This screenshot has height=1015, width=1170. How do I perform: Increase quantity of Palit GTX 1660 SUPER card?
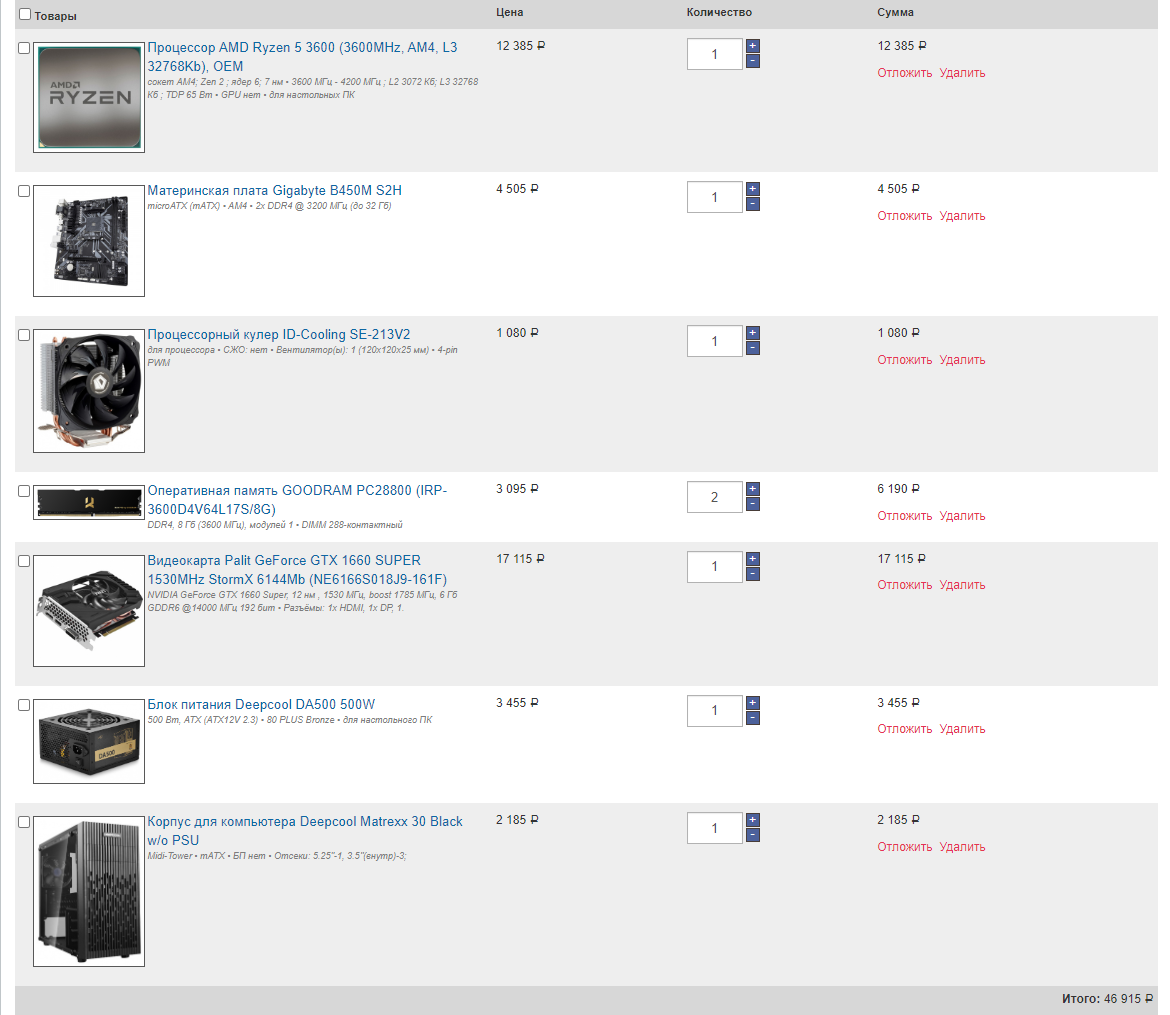coord(753,559)
